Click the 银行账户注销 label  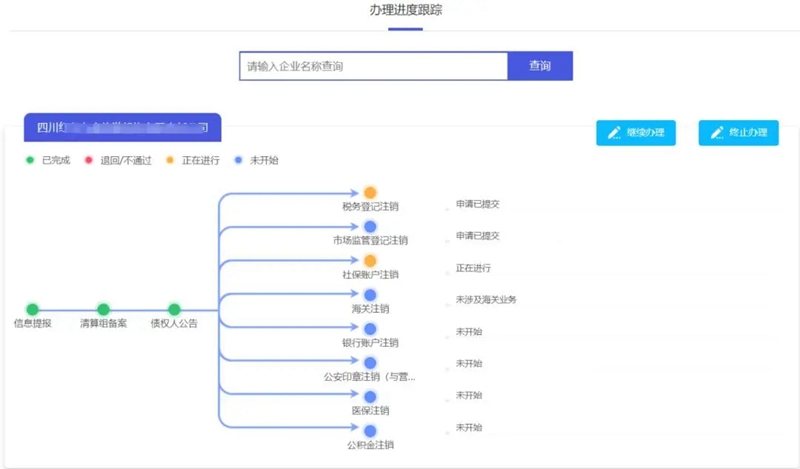370,342
